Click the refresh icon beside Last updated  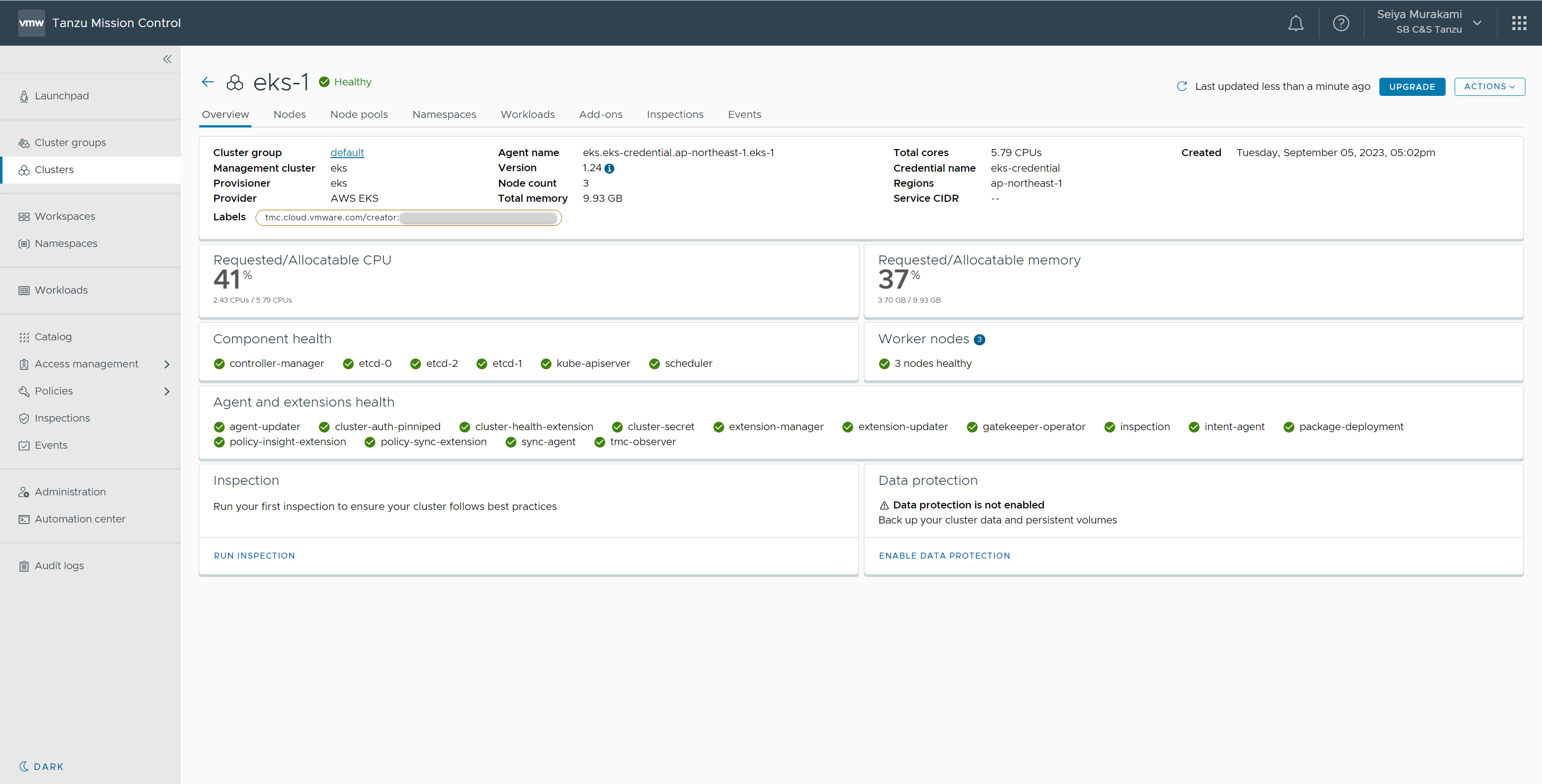(x=1182, y=86)
